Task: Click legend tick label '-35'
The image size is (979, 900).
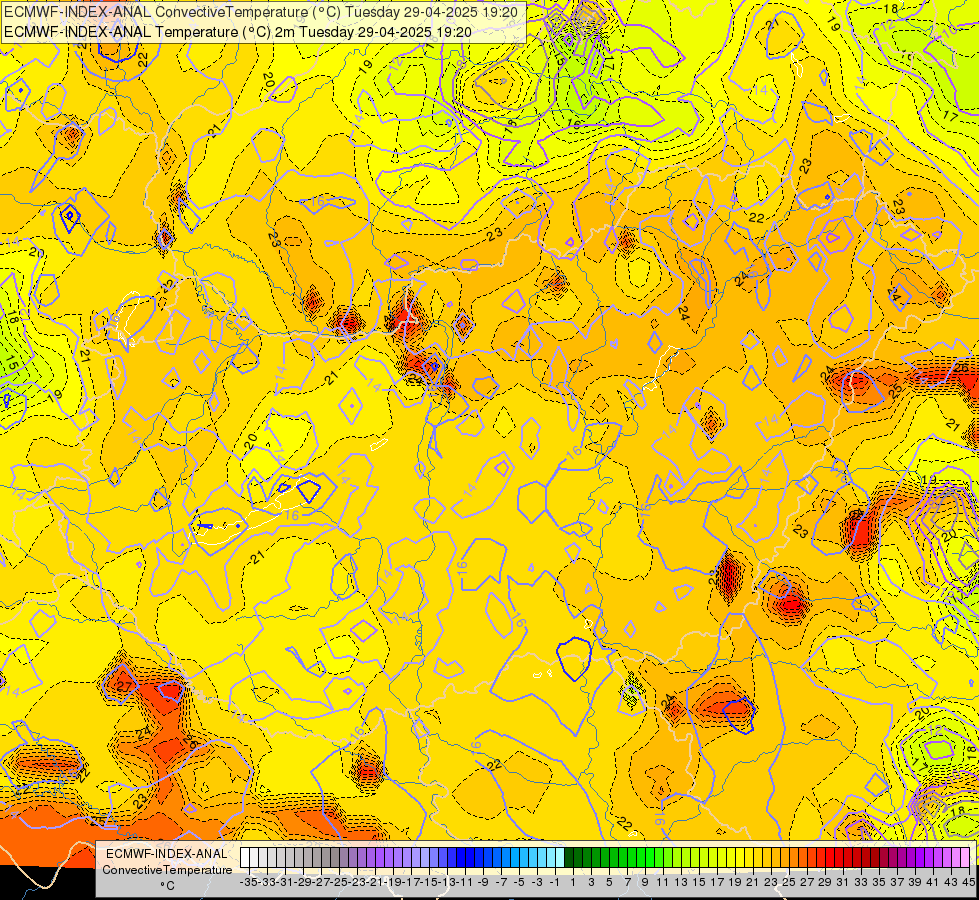Action: pos(248,882)
